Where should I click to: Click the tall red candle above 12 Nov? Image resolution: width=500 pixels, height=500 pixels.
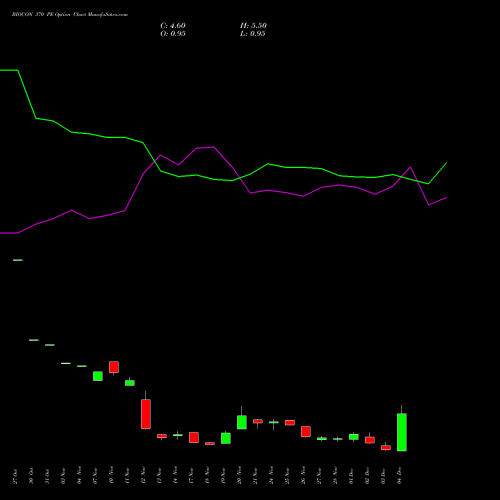pos(146,414)
